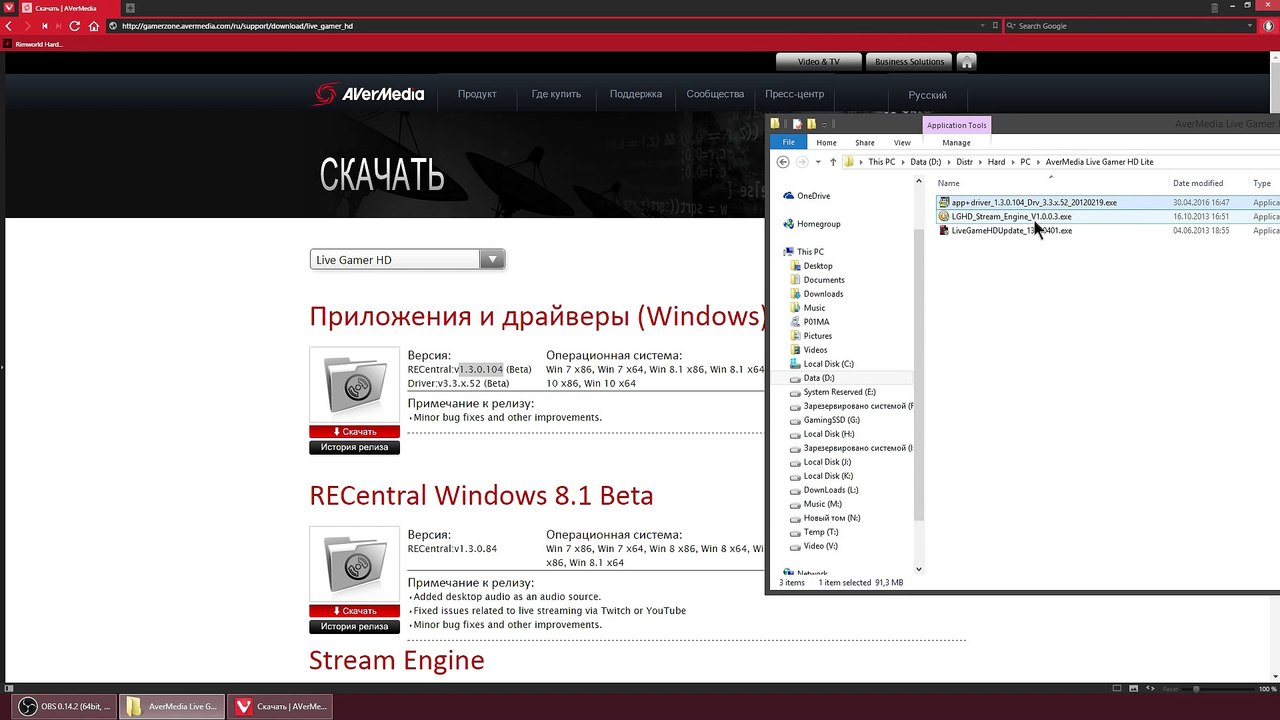Click New folder icon in quick access toolbar
This screenshot has width=1280, height=720.
click(811, 125)
